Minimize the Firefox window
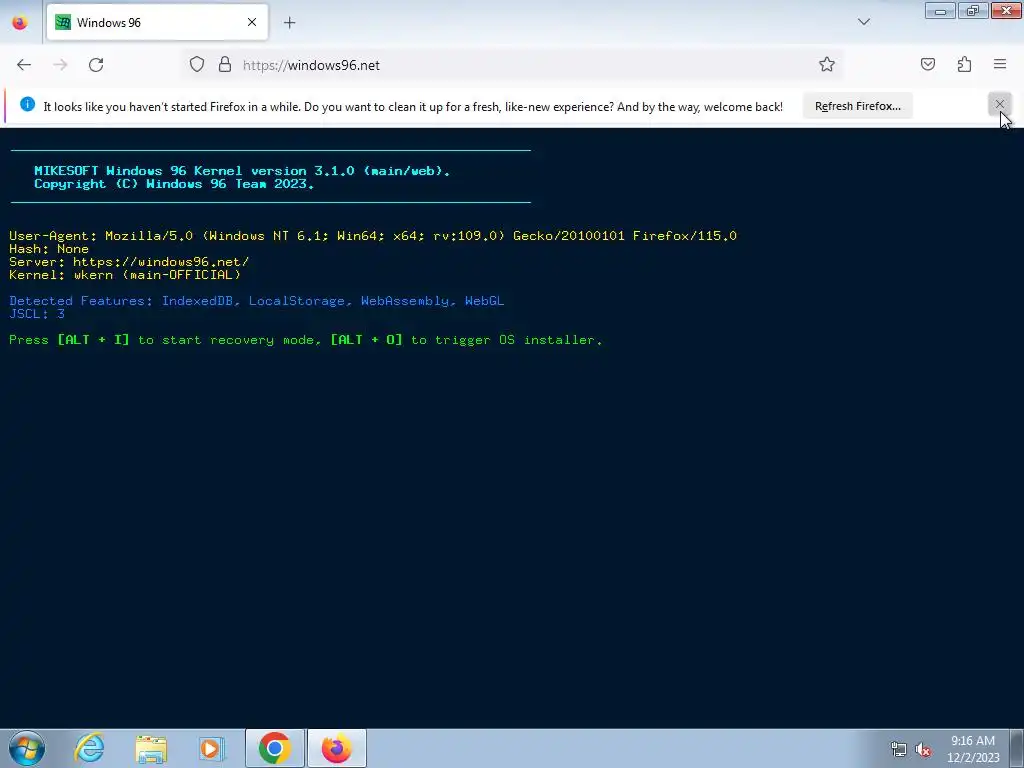The width and height of the screenshot is (1024, 768). pyautogui.click(x=940, y=10)
